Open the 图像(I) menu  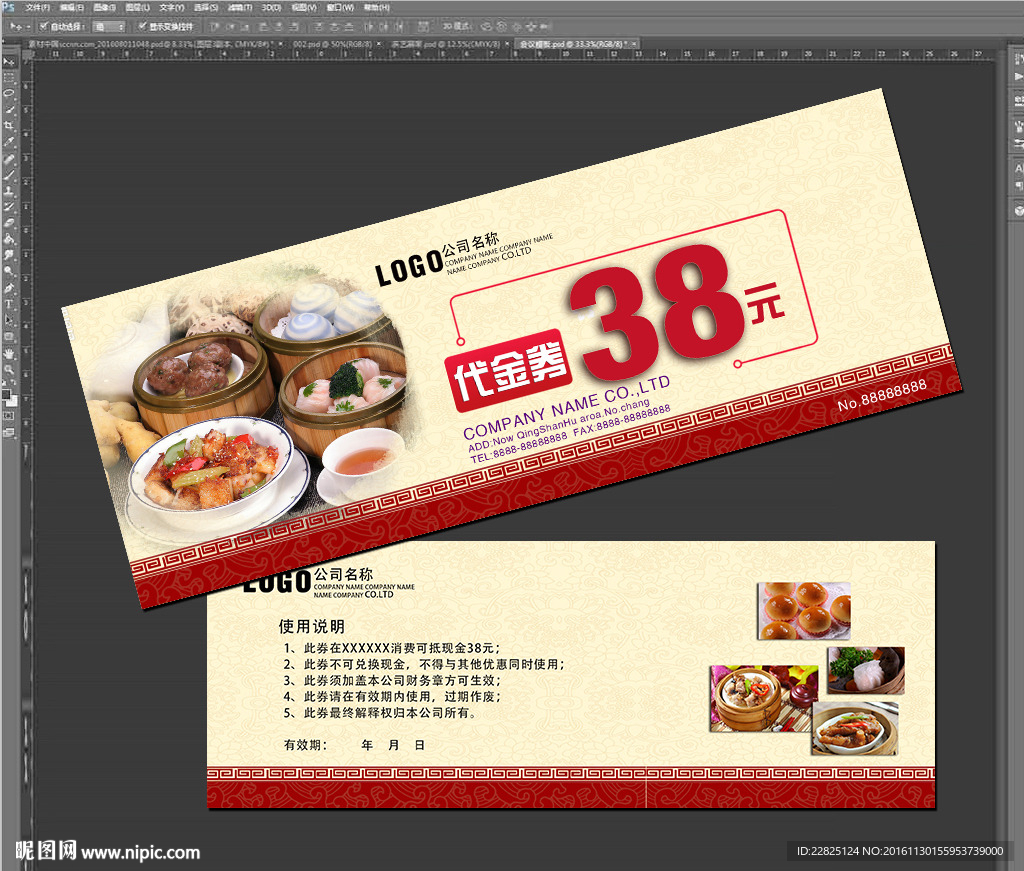pos(104,7)
